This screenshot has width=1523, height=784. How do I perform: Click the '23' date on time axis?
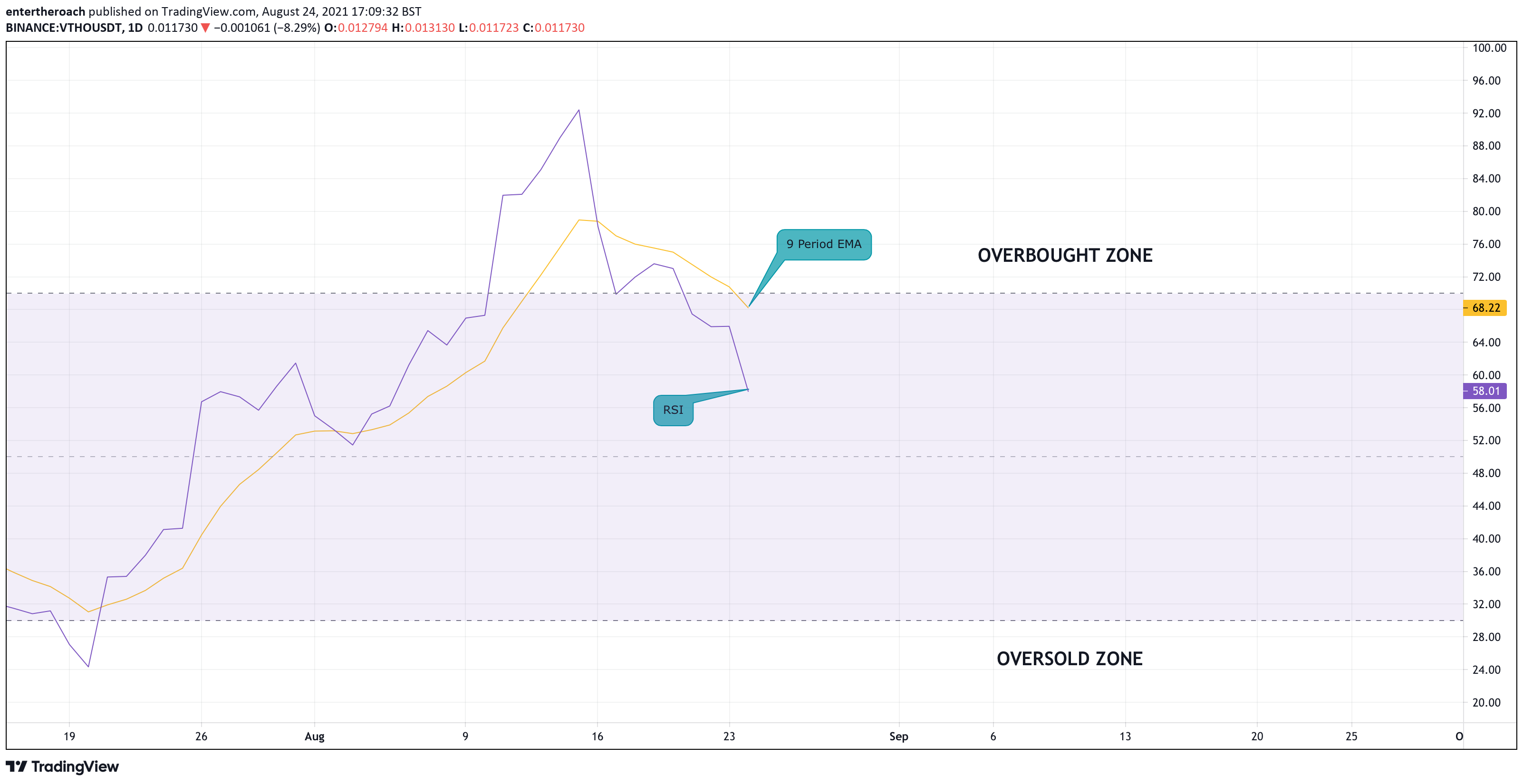[x=729, y=737]
